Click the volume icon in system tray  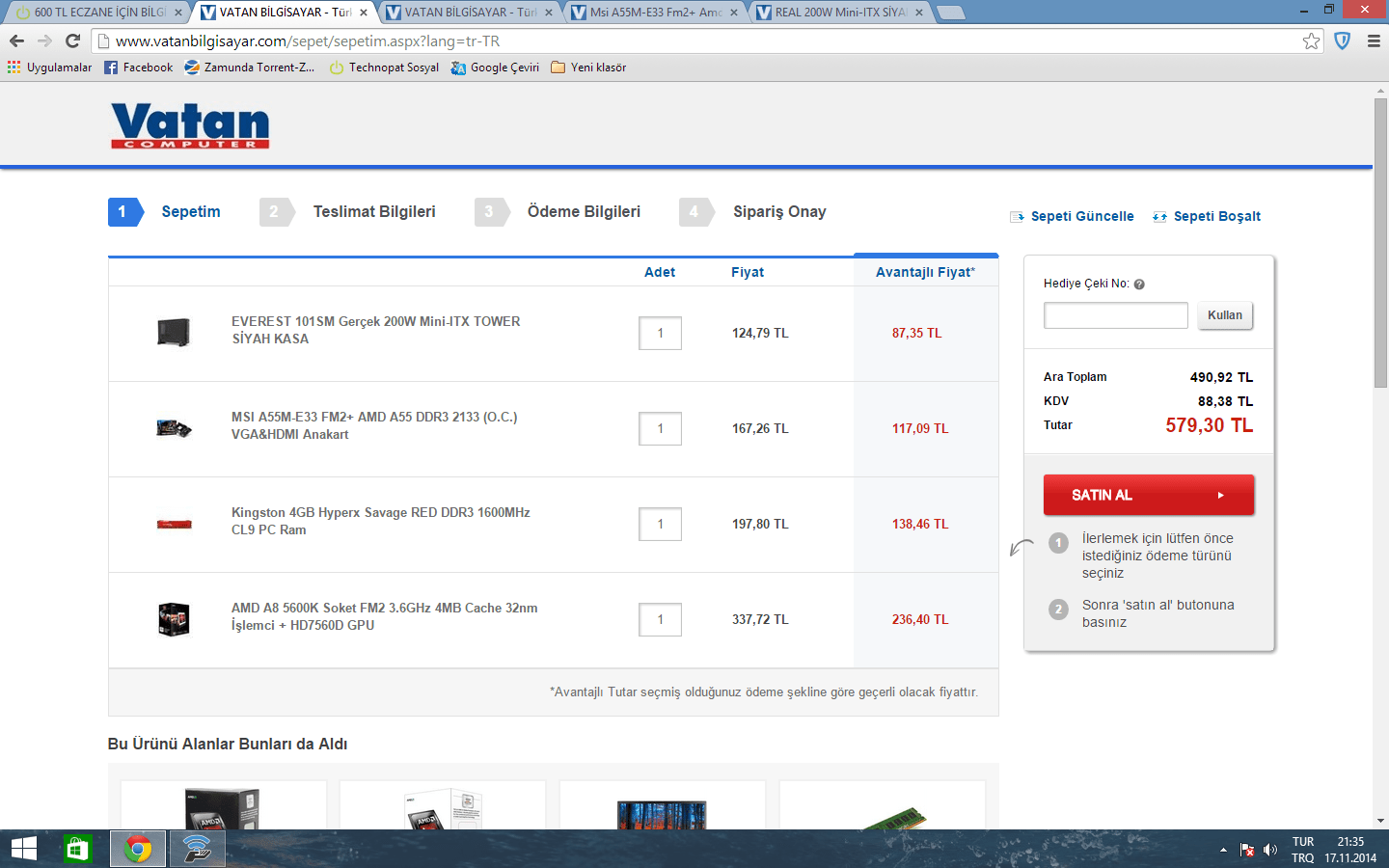coord(1269,850)
